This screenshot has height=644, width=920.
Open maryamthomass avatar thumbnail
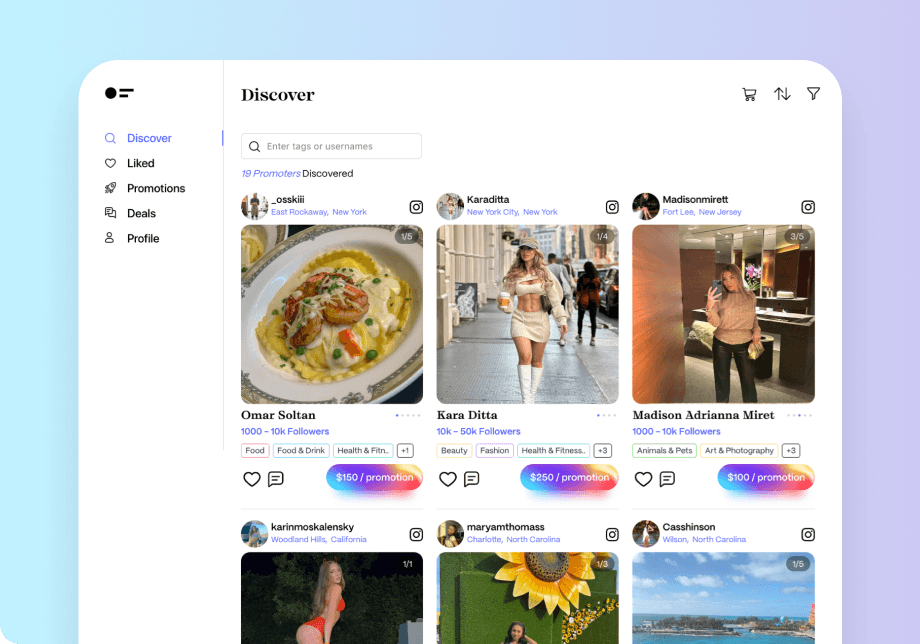[x=451, y=533]
